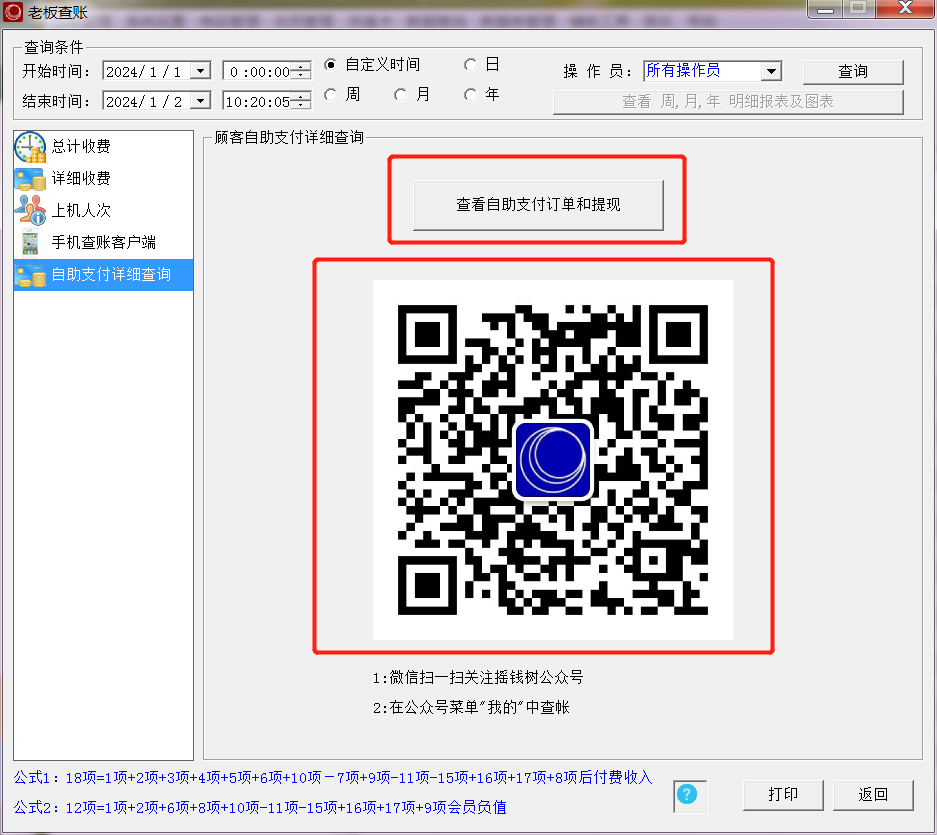
Task: Click 查看 周,月,年 明细报表及图表 button
Action: pyautogui.click(x=728, y=102)
